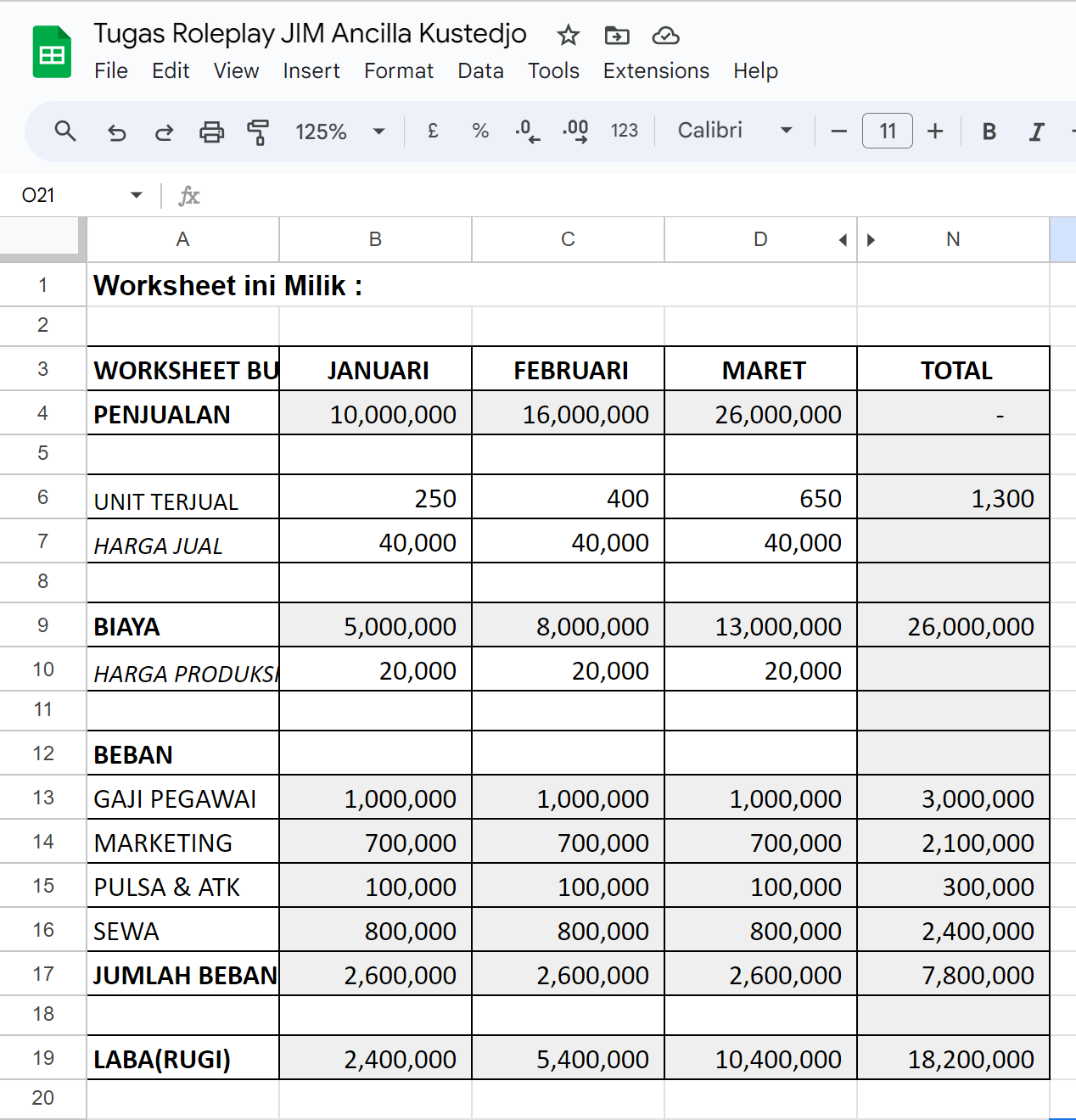
Task: Open more number formats (123)
Action: coord(624,132)
